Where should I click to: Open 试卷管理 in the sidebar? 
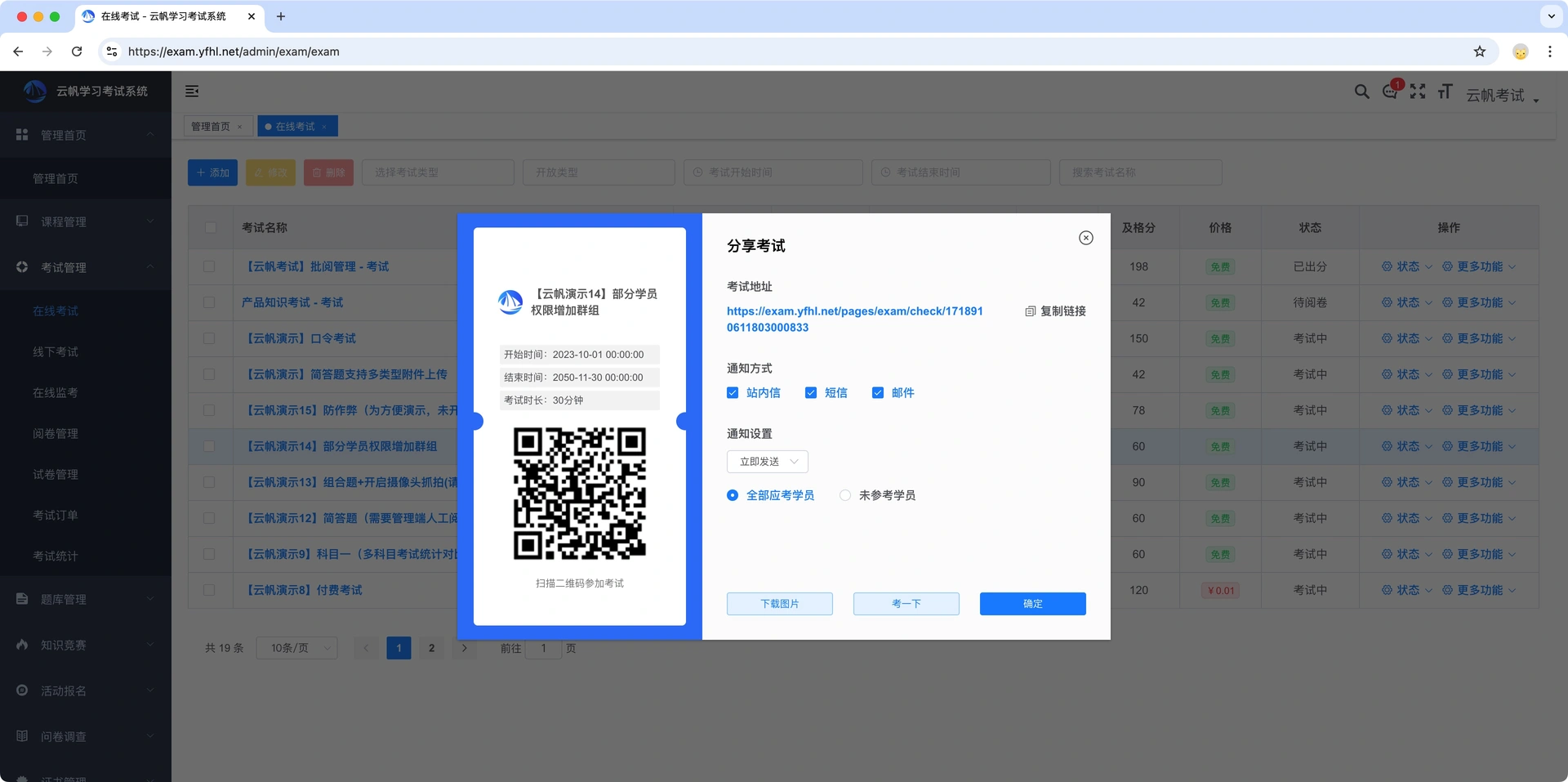coord(56,475)
